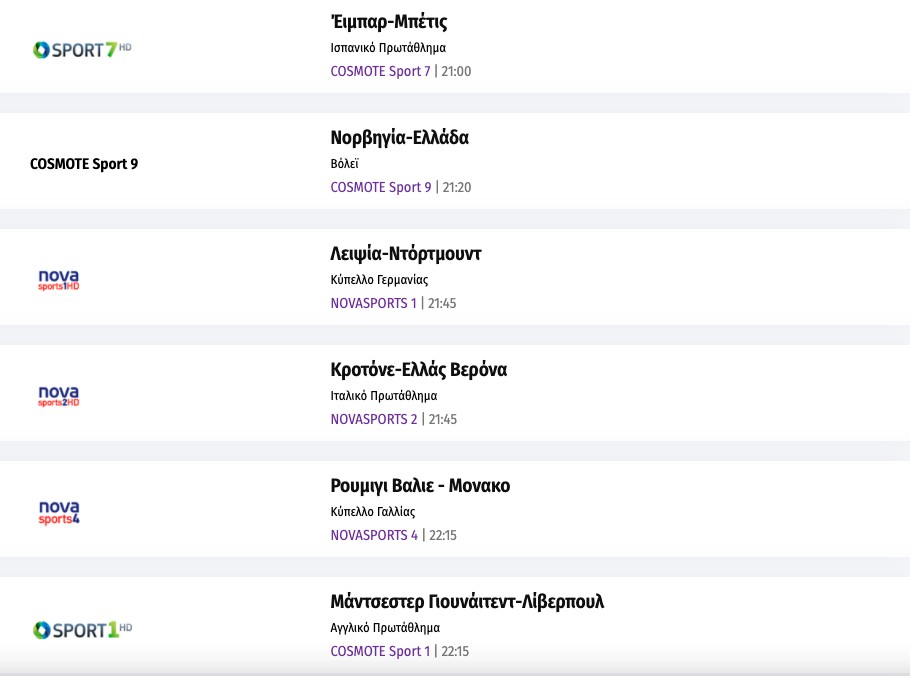Click the purple COSMOTE Sport 7 channel link
Viewport: 910px width, 676px height.
pos(380,71)
